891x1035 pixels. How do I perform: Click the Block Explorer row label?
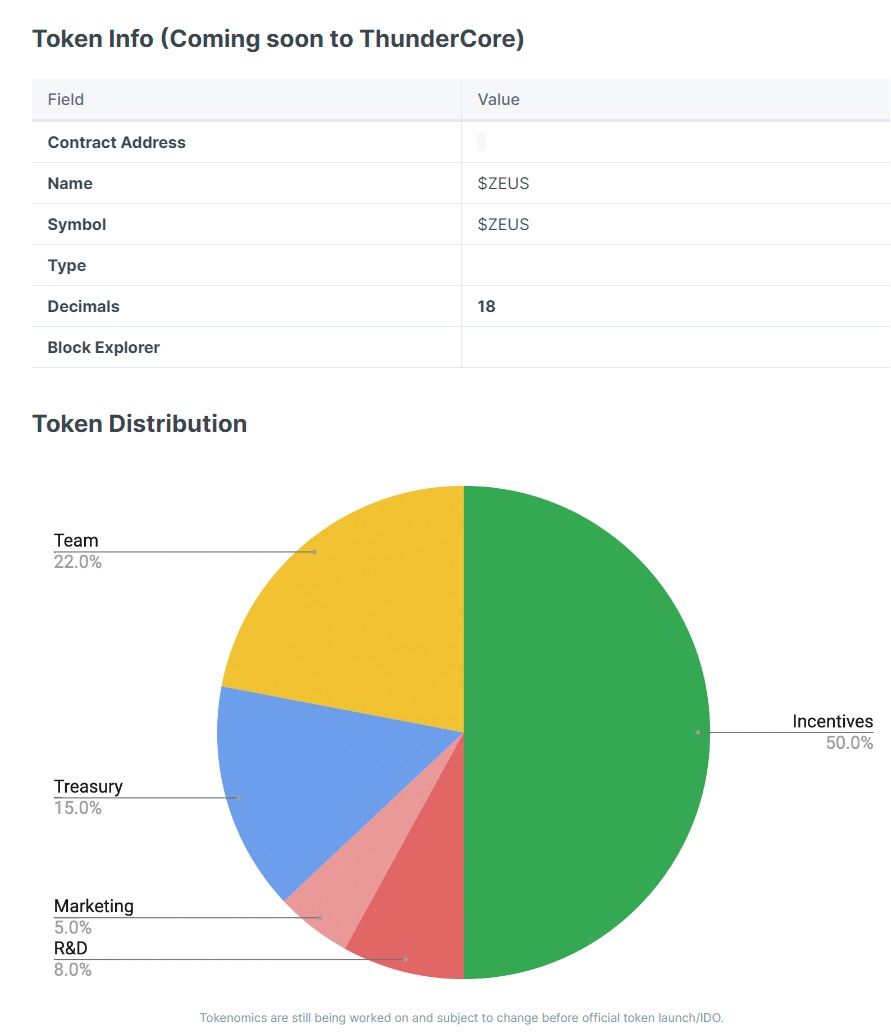[x=104, y=347]
